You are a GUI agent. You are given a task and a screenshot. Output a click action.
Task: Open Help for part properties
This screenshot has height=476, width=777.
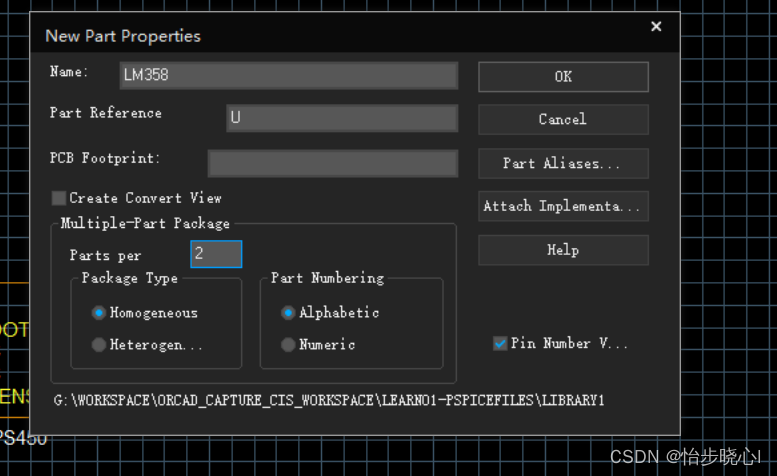[x=563, y=250]
